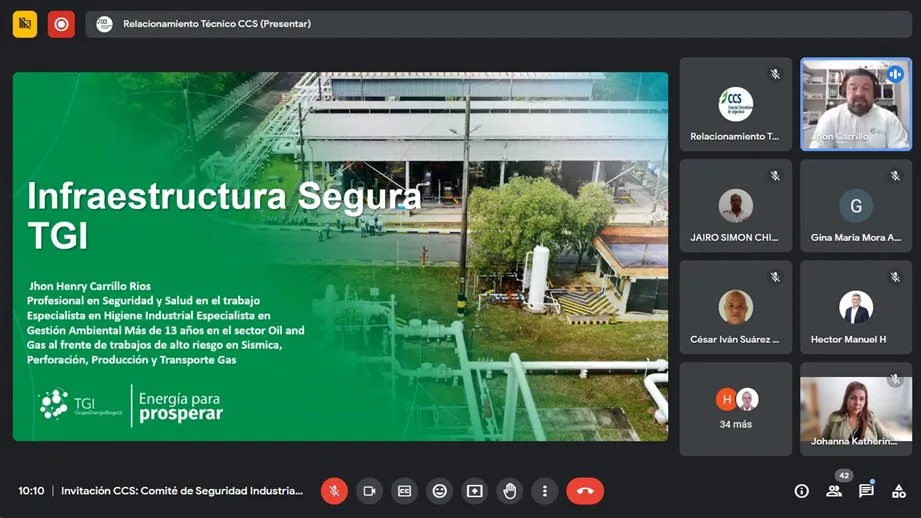Click the orange H avatar in 34 más tile
The height and width of the screenshot is (518, 921).
click(x=727, y=399)
